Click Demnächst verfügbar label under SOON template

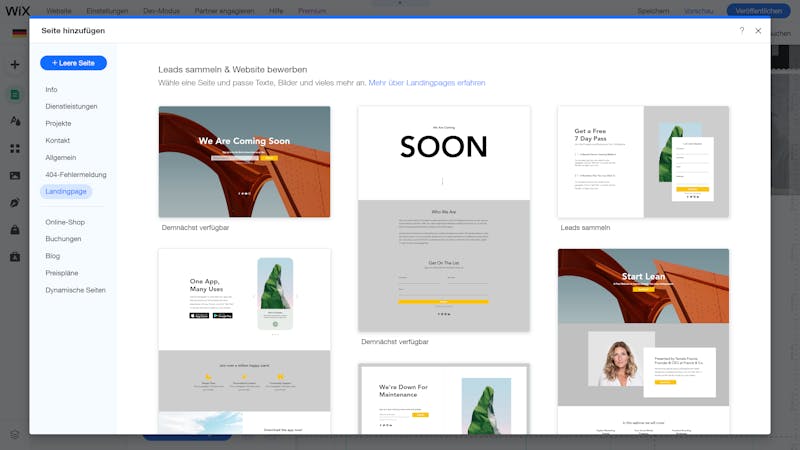point(395,342)
